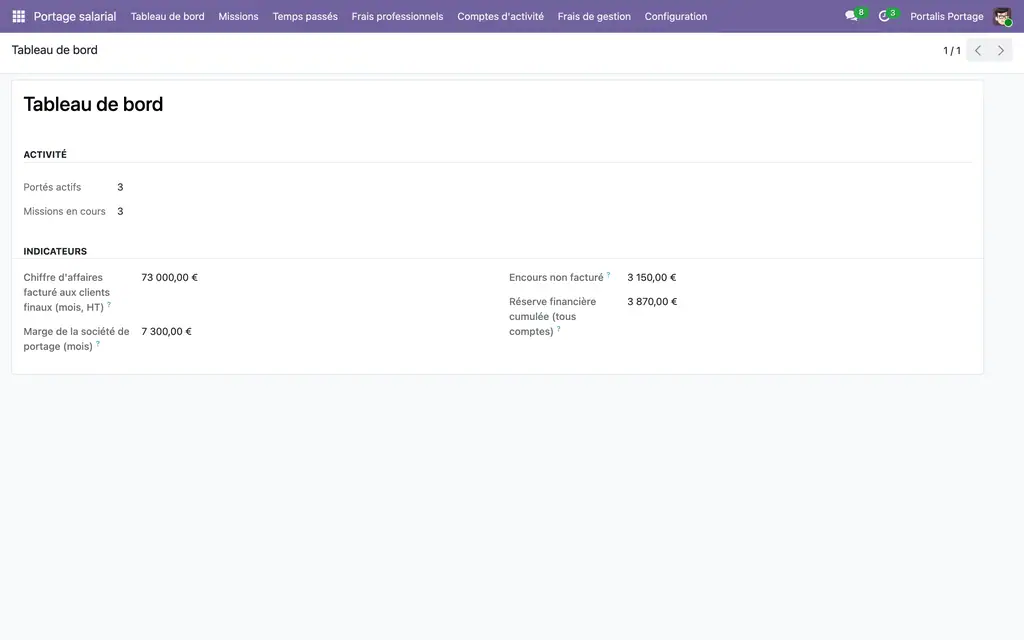This screenshot has width=1024, height=640.
Task: Click the Missions en cours label
Action: pos(65,212)
